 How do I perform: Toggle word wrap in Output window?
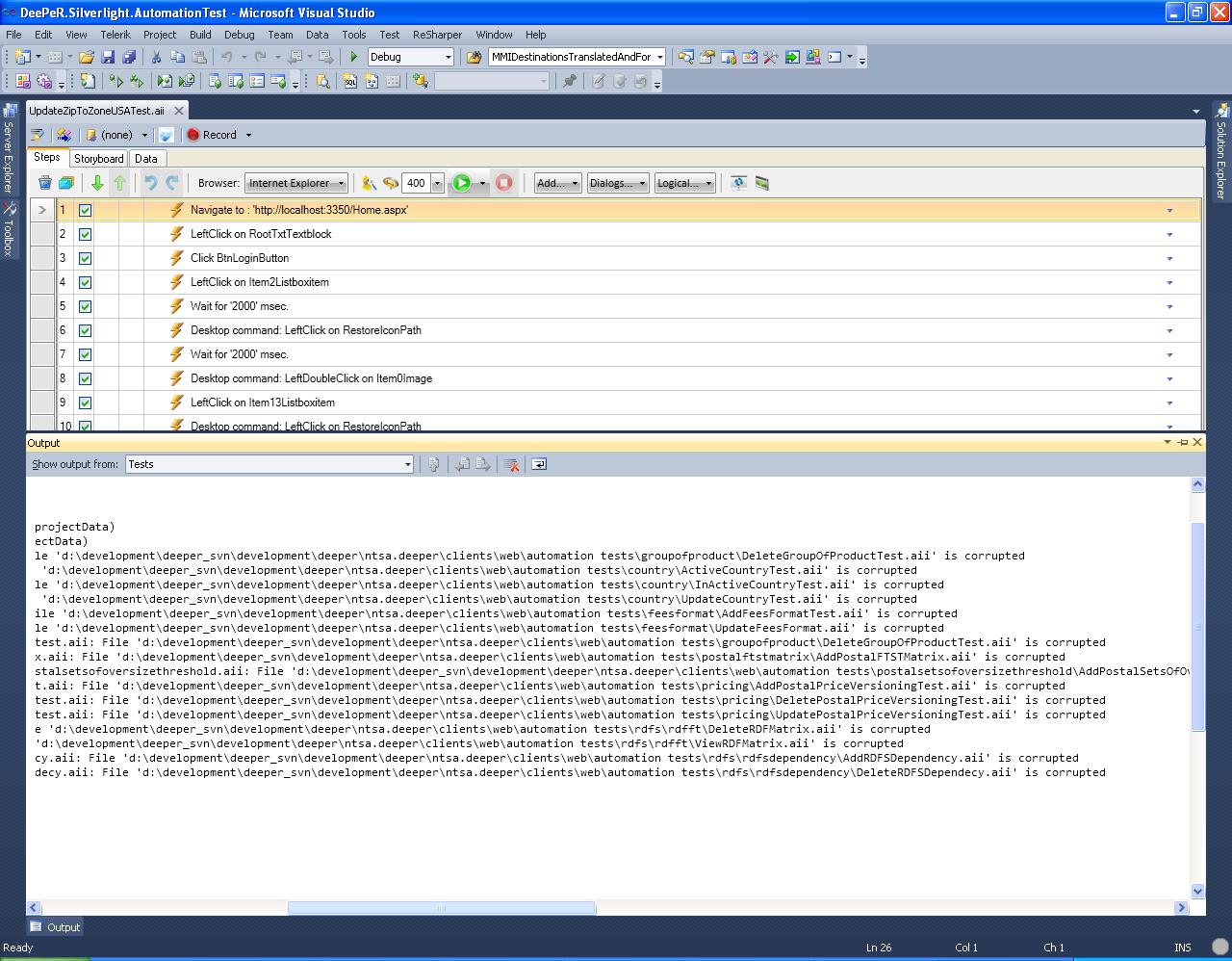[539, 464]
